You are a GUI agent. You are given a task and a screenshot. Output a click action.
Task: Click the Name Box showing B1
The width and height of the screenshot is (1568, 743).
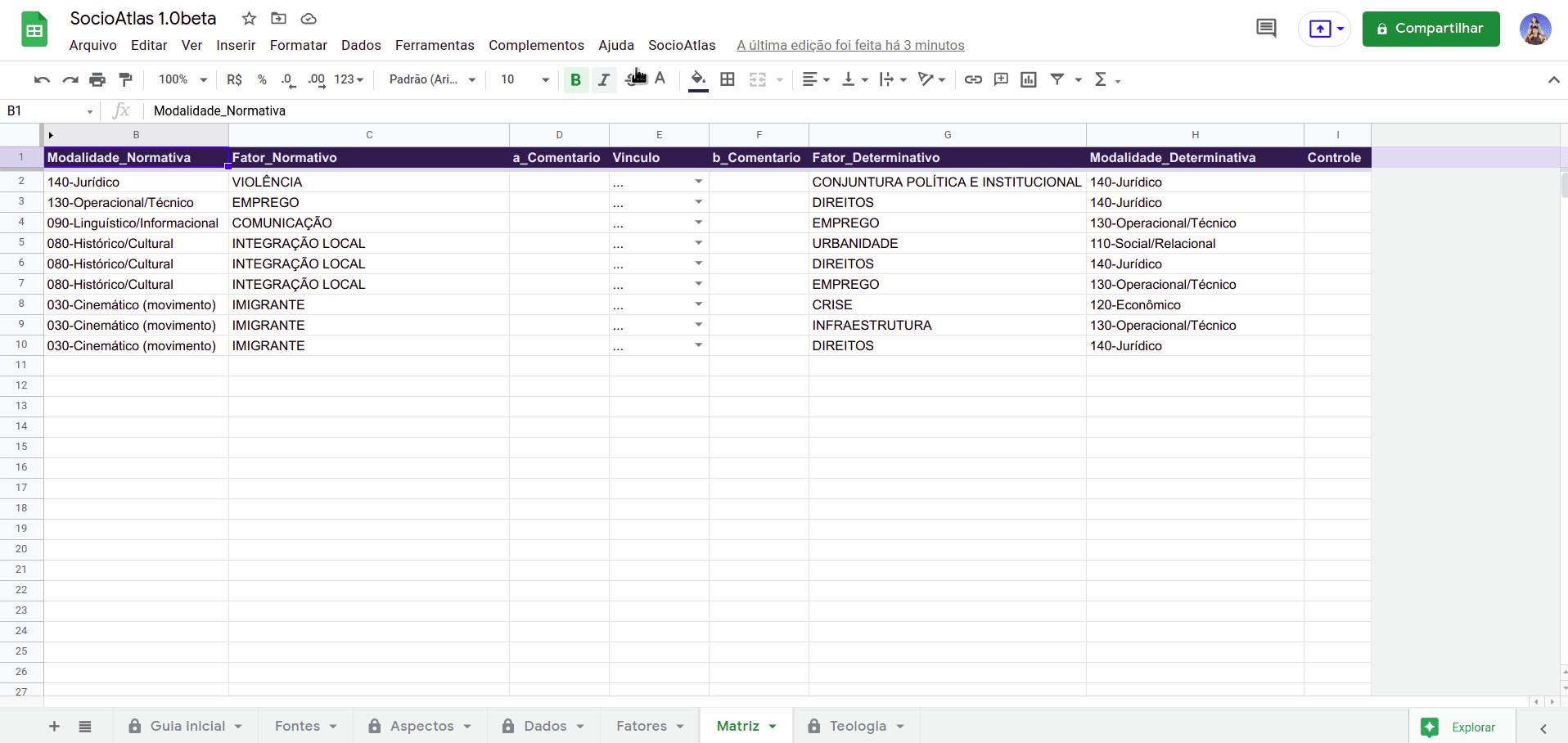tap(49, 110)
